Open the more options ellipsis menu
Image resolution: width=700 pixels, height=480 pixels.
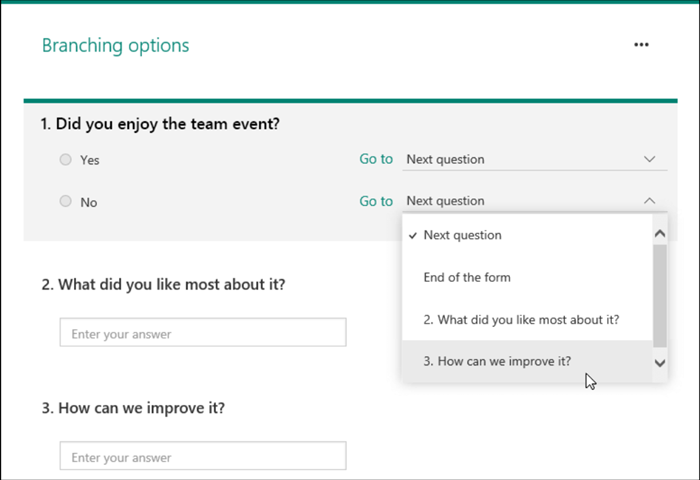(641, 45)
